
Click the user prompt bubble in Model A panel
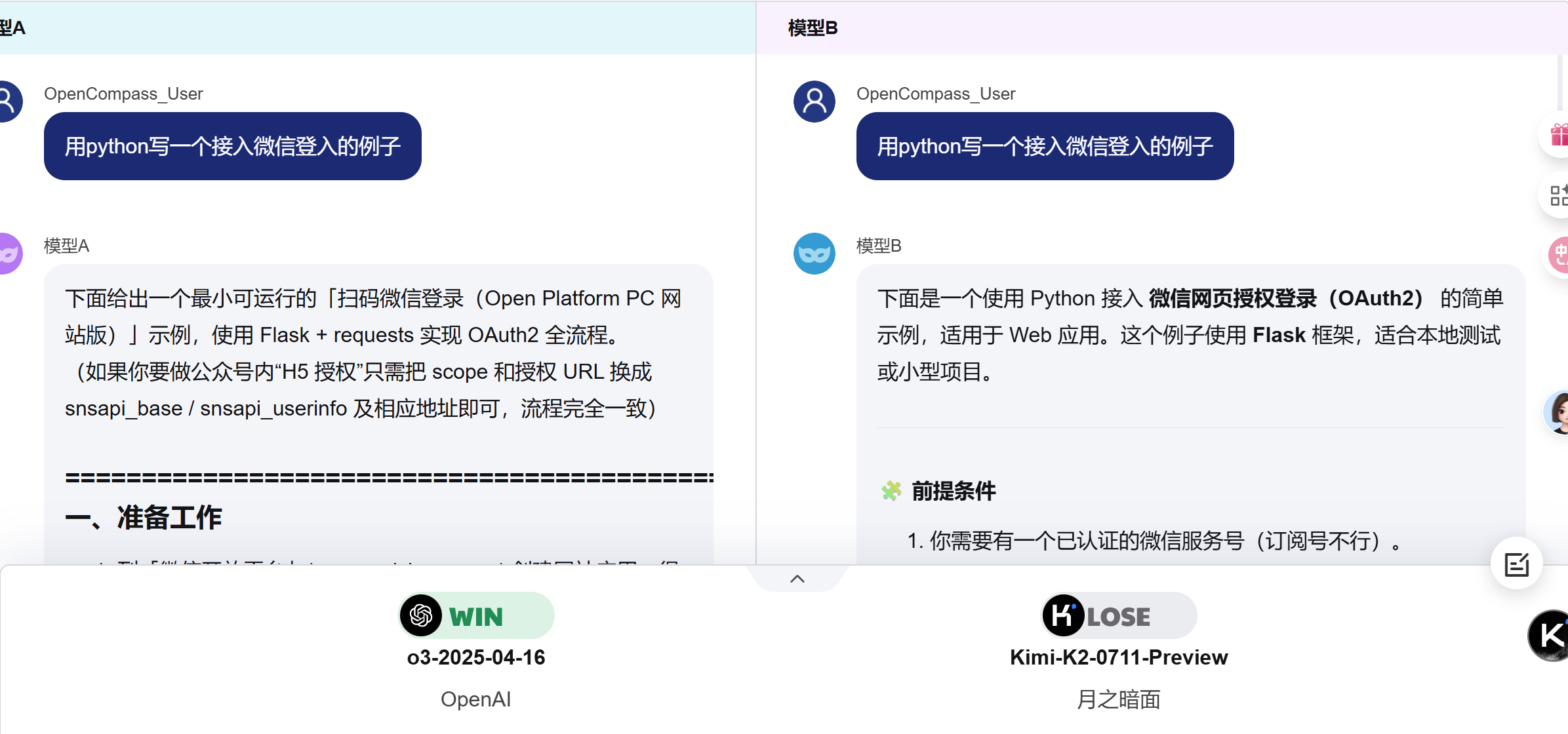[233, 146]
